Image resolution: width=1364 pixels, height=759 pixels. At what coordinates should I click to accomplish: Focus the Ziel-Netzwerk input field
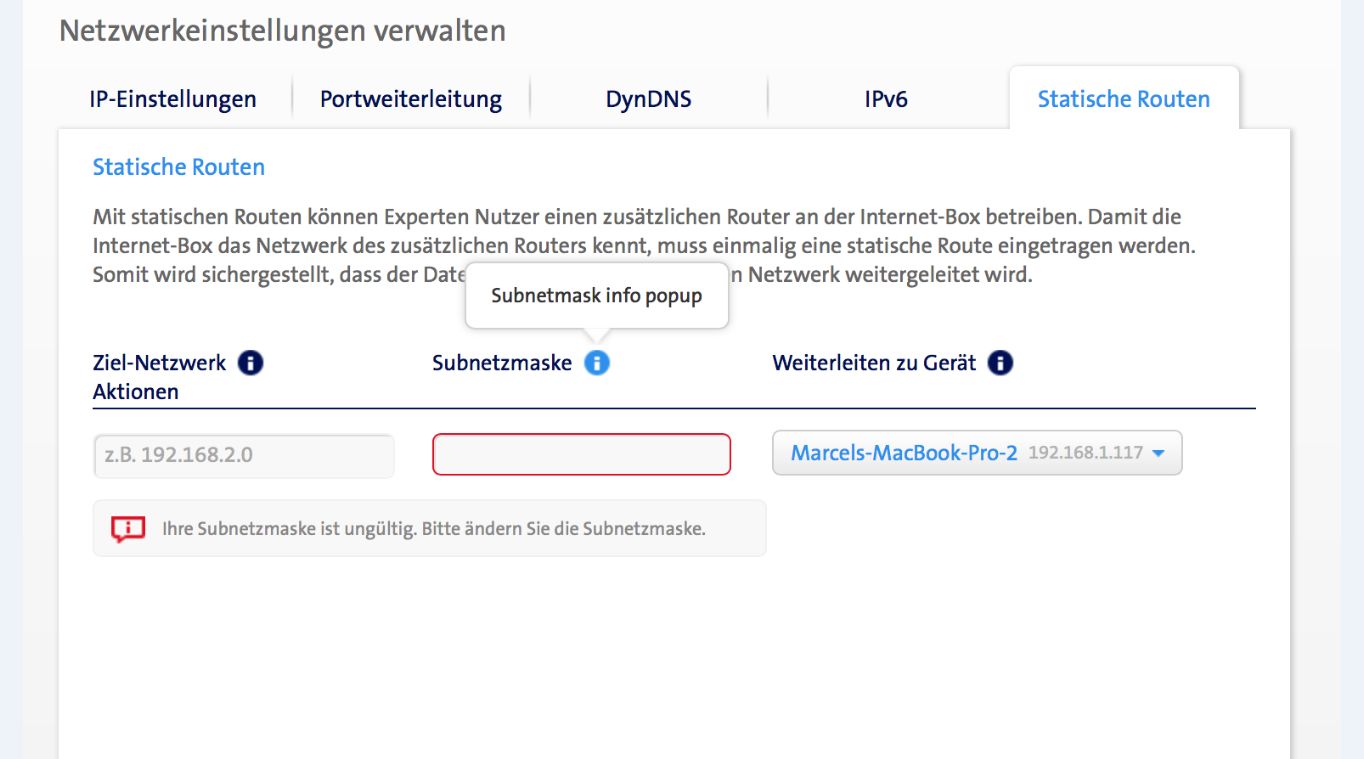click(x=243, y=455)
